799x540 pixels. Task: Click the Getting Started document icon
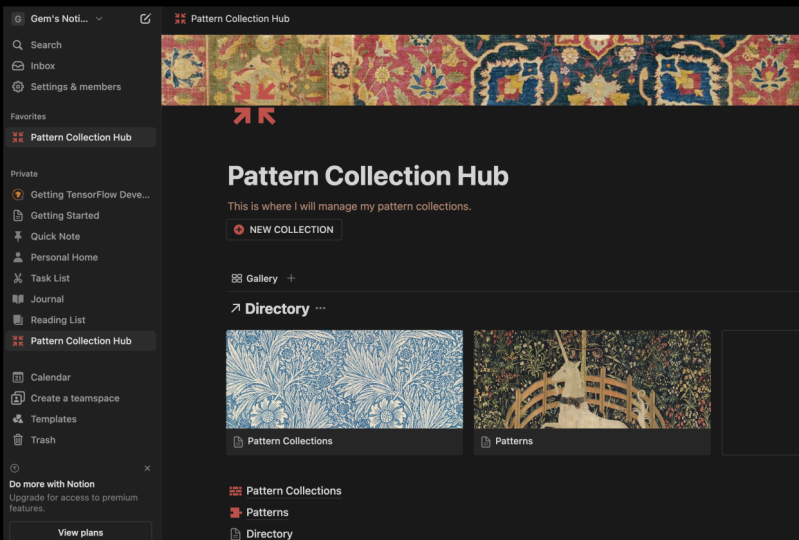point(18,215)
